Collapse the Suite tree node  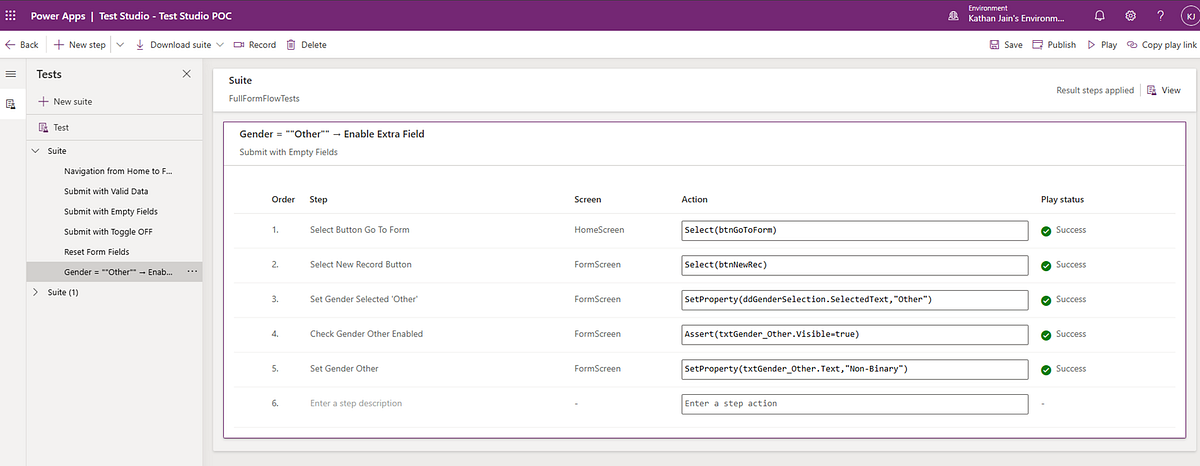pyautogui.click(x=37, y=151)
